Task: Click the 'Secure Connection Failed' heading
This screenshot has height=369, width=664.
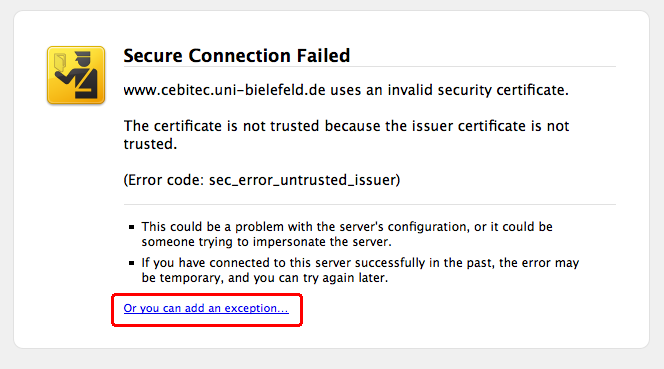Action: point(237,55)
